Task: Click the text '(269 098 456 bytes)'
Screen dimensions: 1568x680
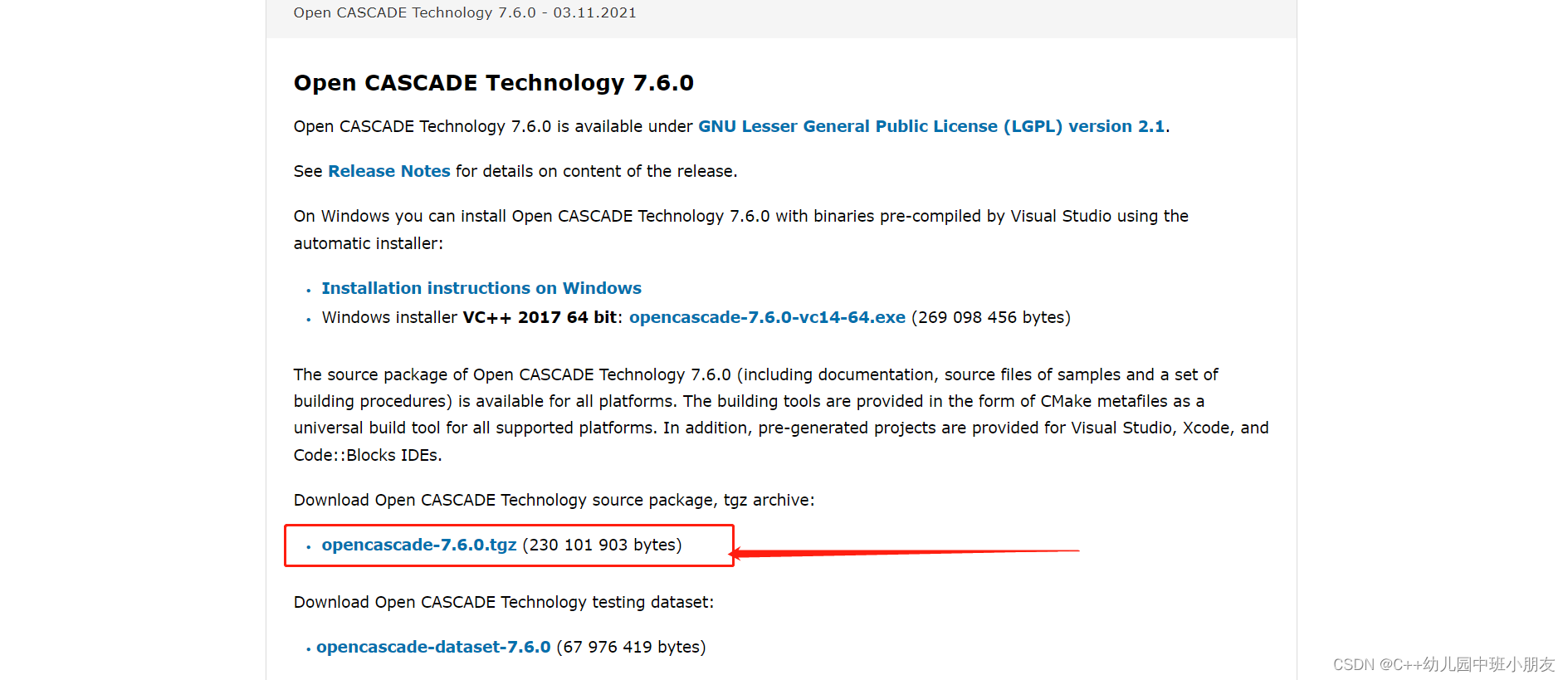Action: coord(991,317)
